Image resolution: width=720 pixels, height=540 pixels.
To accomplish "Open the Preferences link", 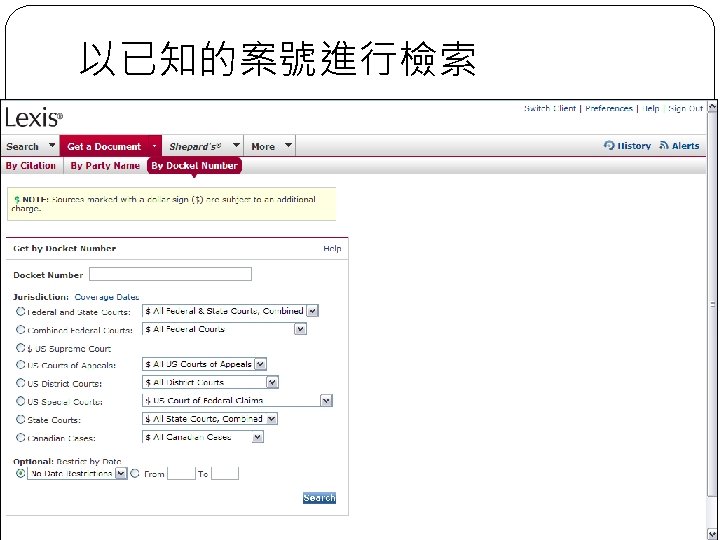I will pyautogui.click(x=609, y=109).
